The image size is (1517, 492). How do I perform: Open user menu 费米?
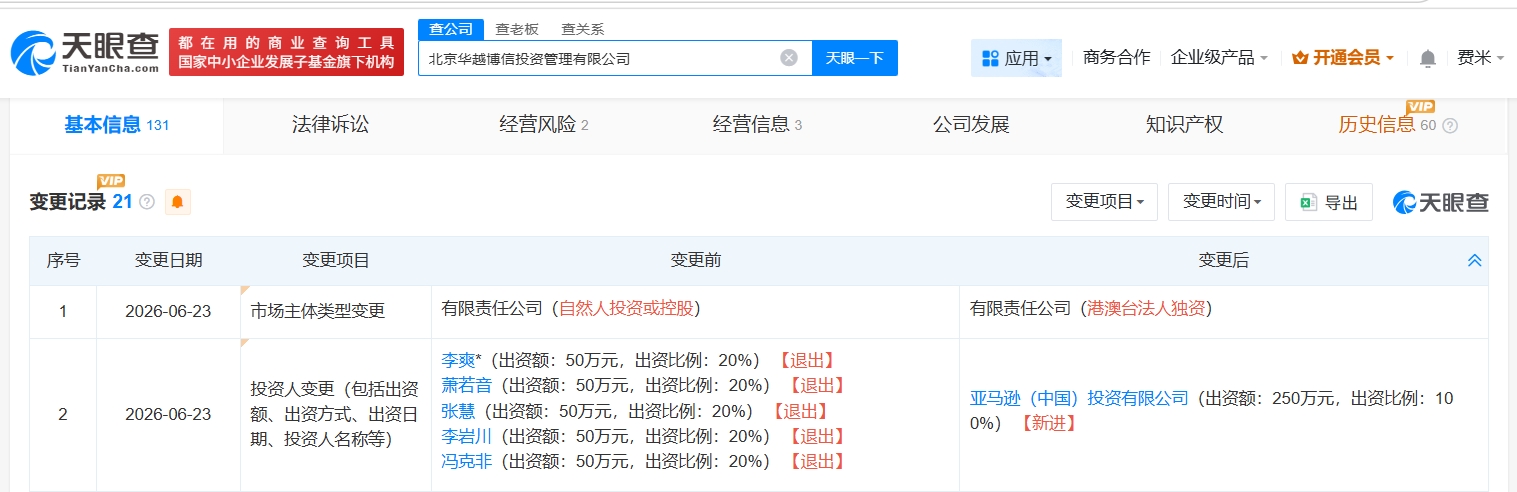(x=1480, y=58)
